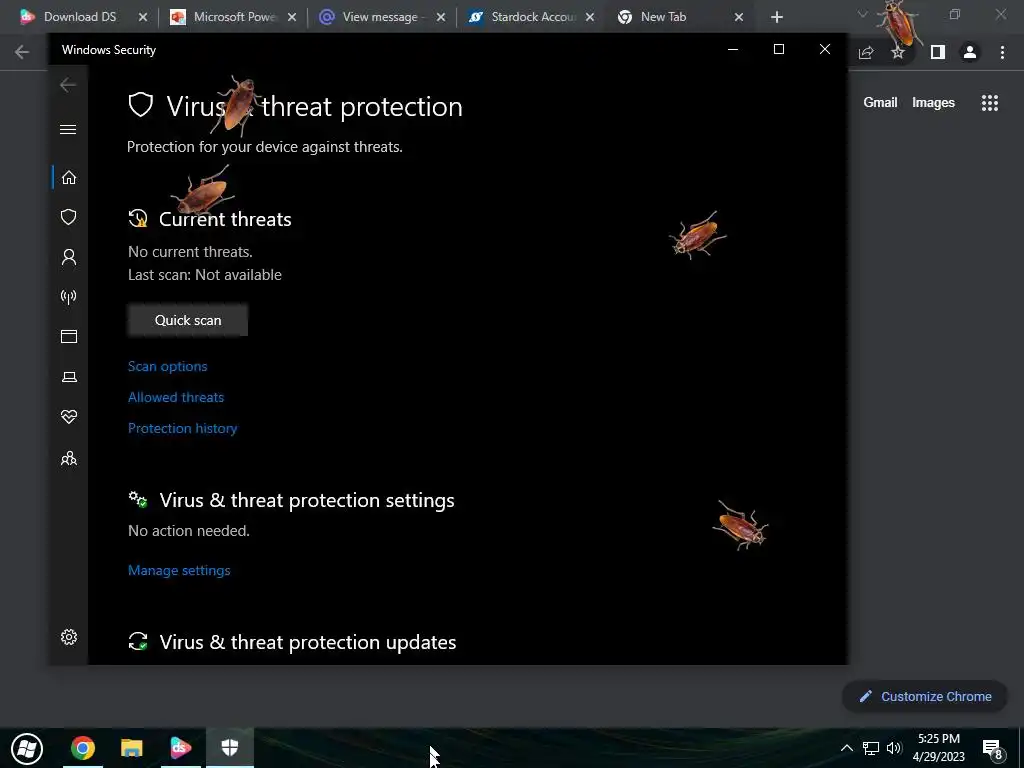1024x768 pixels.
Task: Click Chrome's share page icon
Action: click(866, 52)
